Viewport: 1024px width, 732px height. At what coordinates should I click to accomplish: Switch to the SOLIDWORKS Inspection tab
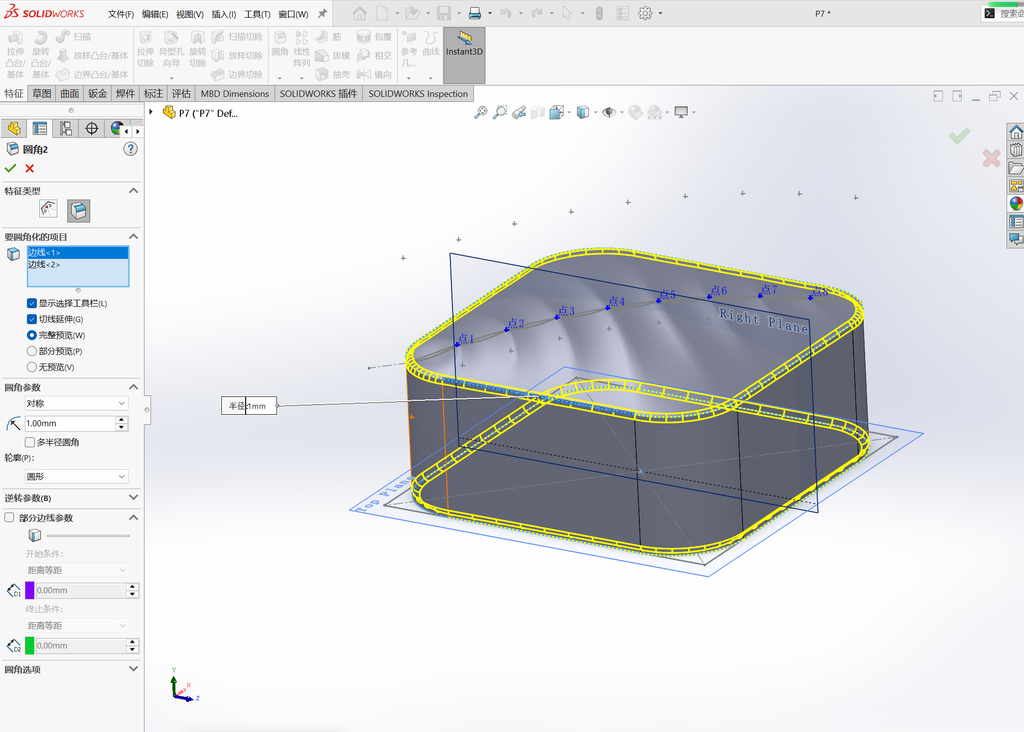pyautogui.click(x=418, y=93)
